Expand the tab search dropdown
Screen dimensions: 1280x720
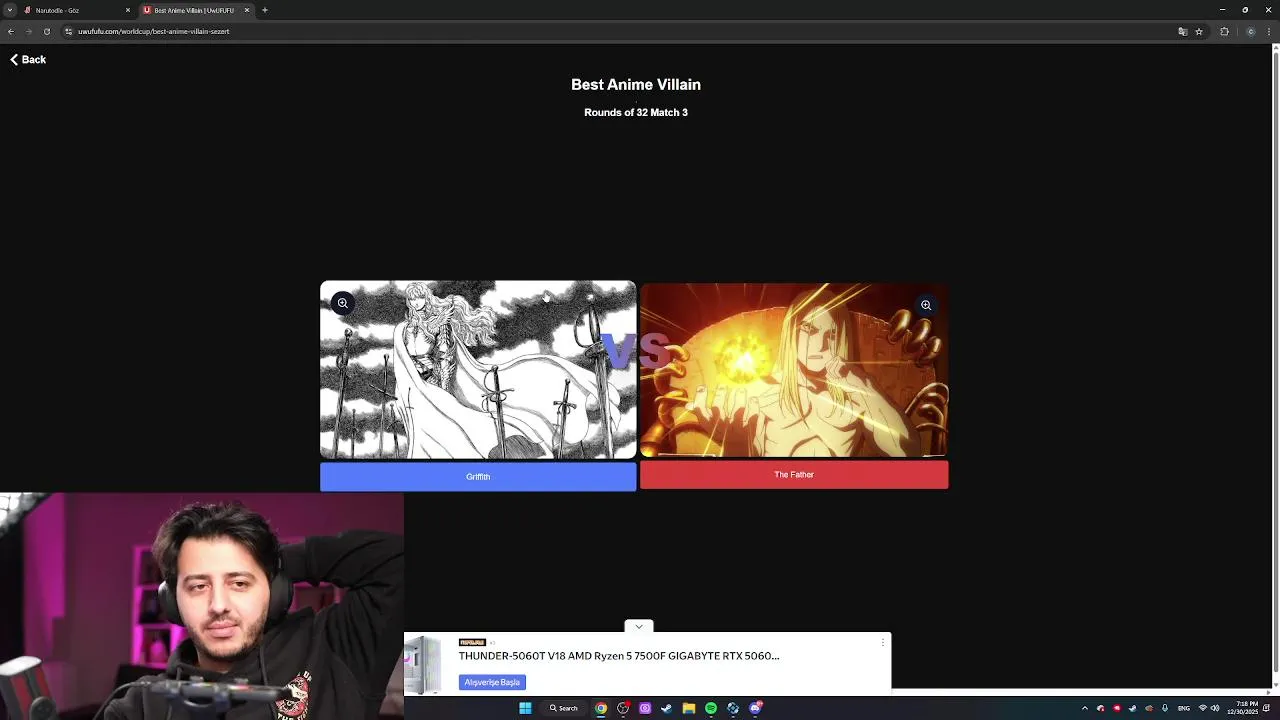coord(9,10)
